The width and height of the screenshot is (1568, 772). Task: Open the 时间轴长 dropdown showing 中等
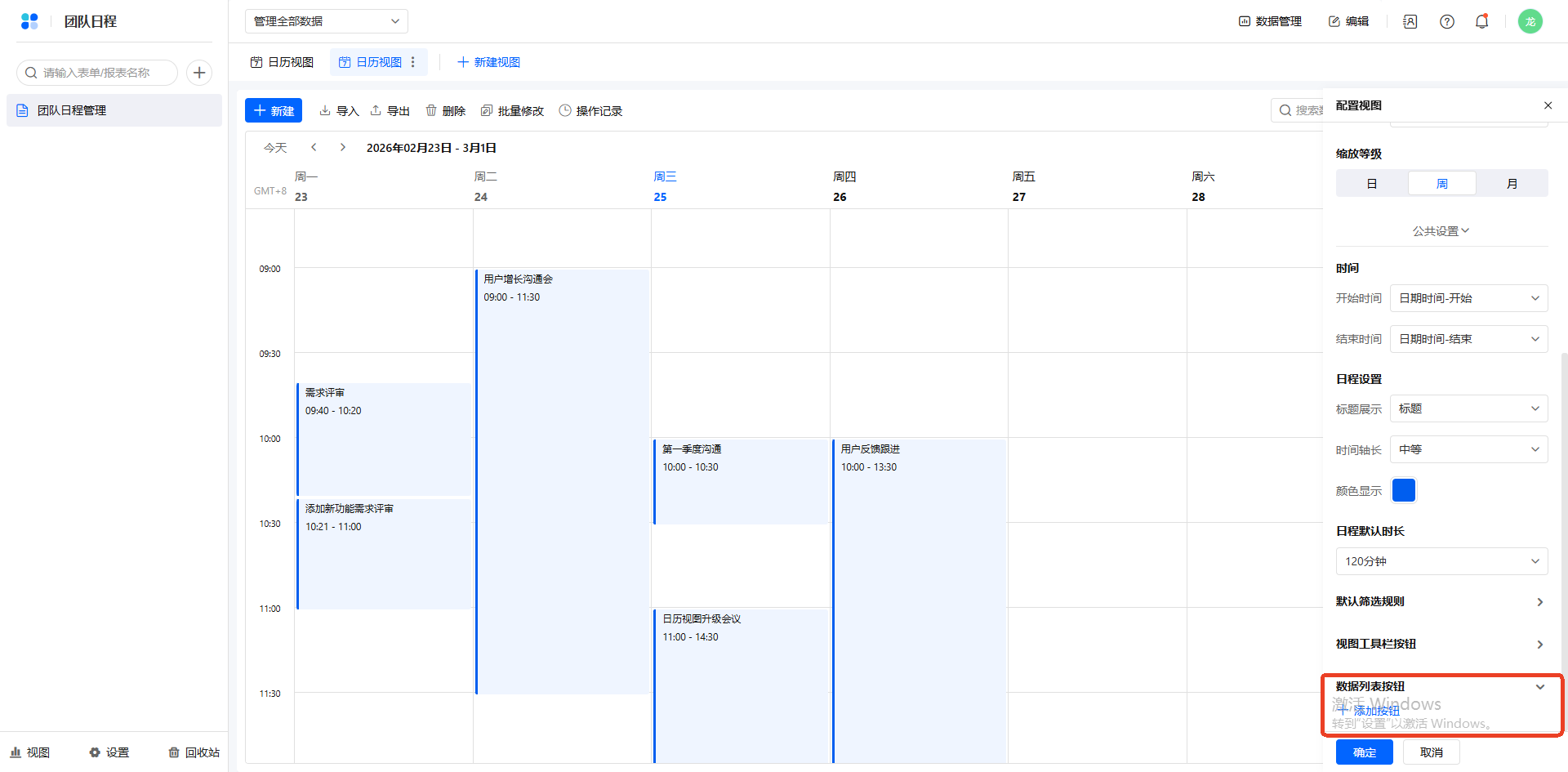[1468, 449]
